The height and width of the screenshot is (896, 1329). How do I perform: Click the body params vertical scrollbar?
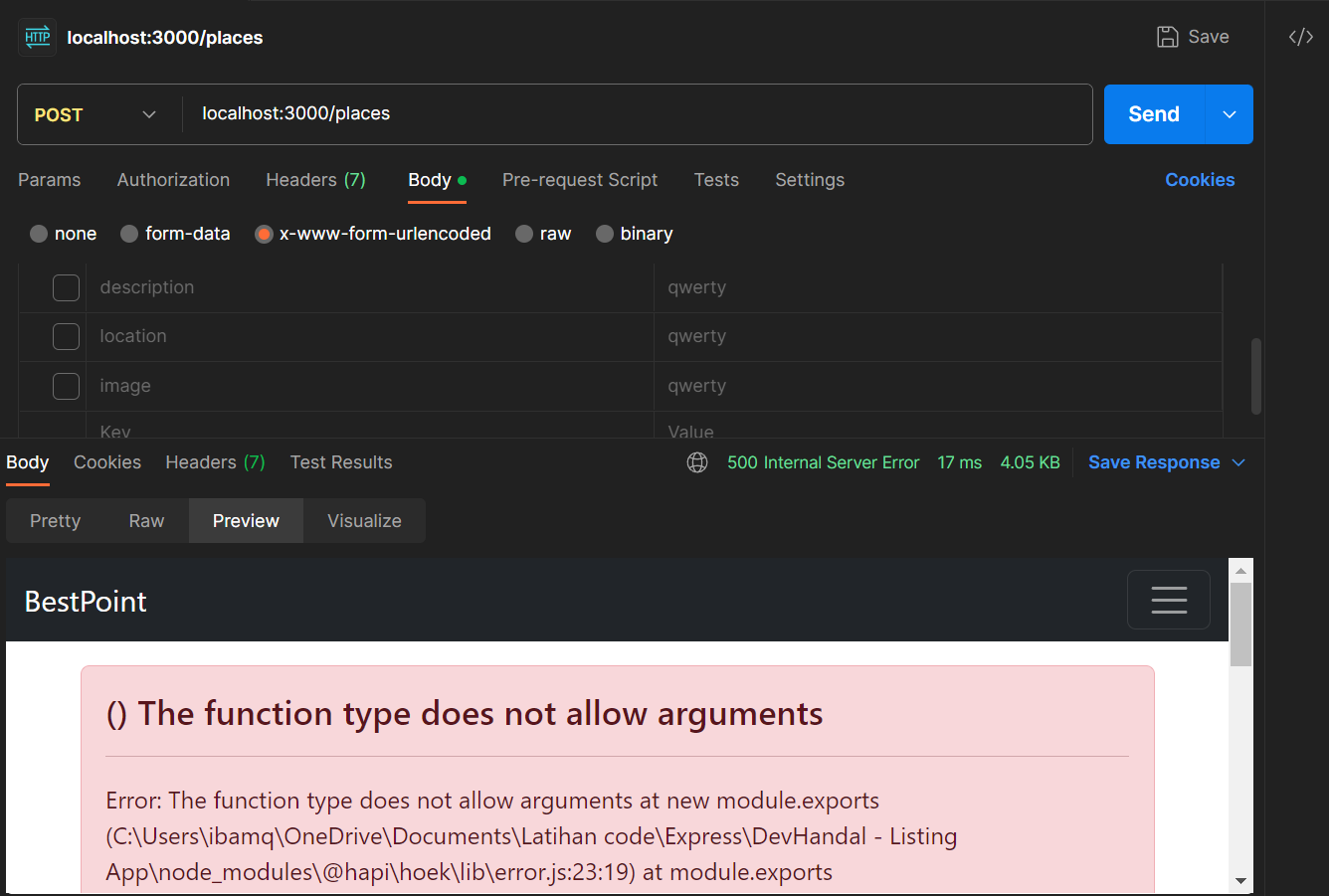[1256, 376]
